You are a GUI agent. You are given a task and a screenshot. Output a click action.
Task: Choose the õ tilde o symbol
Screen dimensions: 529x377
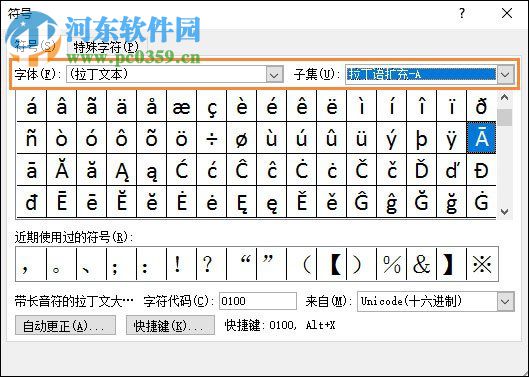pos(151,138)
